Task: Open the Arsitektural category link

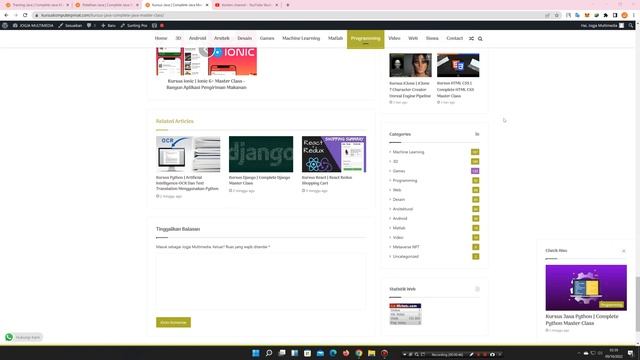Action: (x=402, y=209)
